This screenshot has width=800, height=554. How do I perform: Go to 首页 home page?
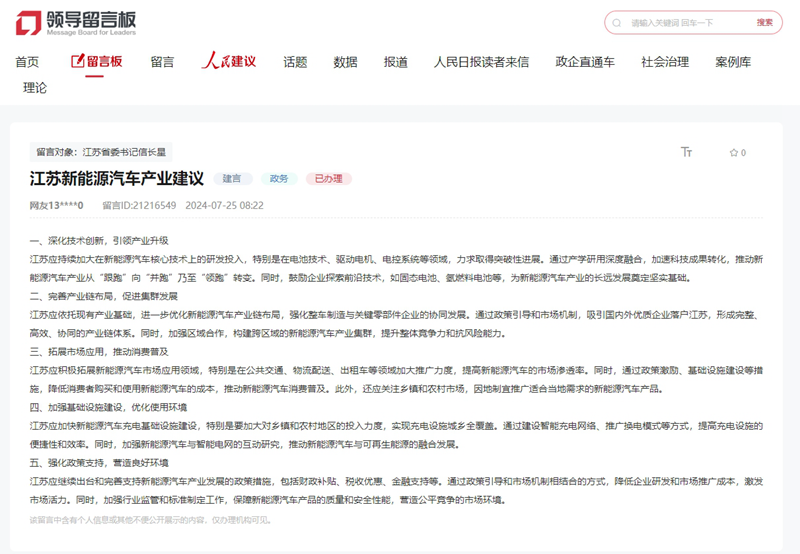click(27, 62)
